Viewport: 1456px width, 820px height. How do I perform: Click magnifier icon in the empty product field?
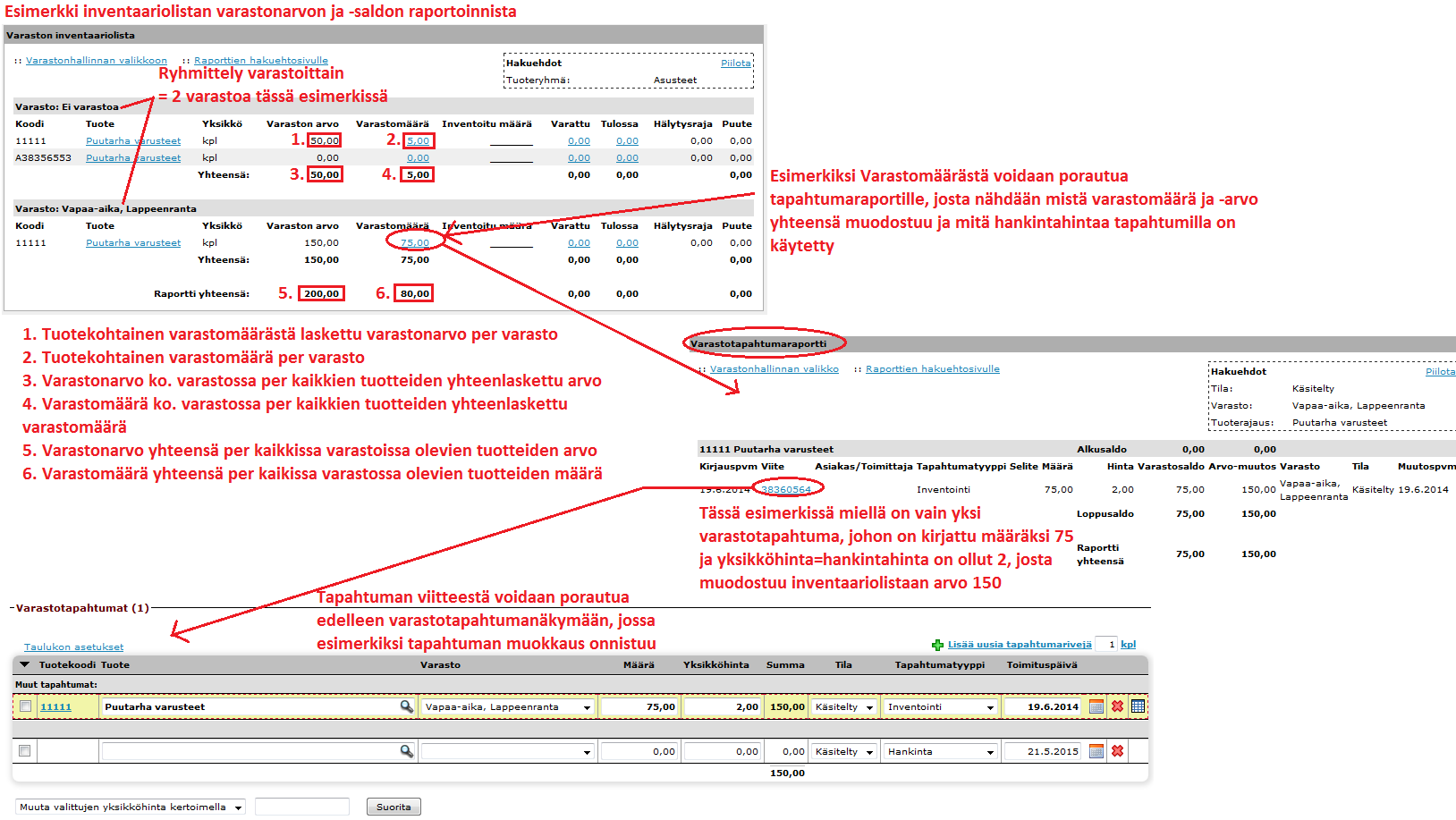[406, 751]
